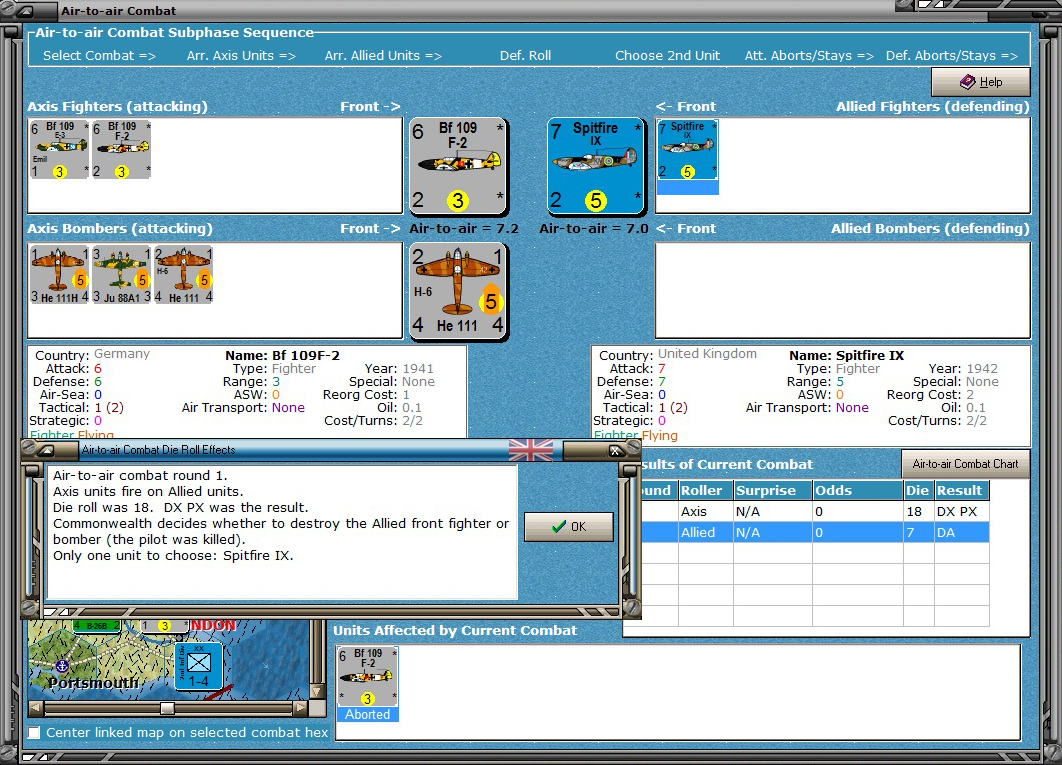The image size is (1062, 765).
Task: Click the die roll value 18 cell
Action: (x=918, y=512)
